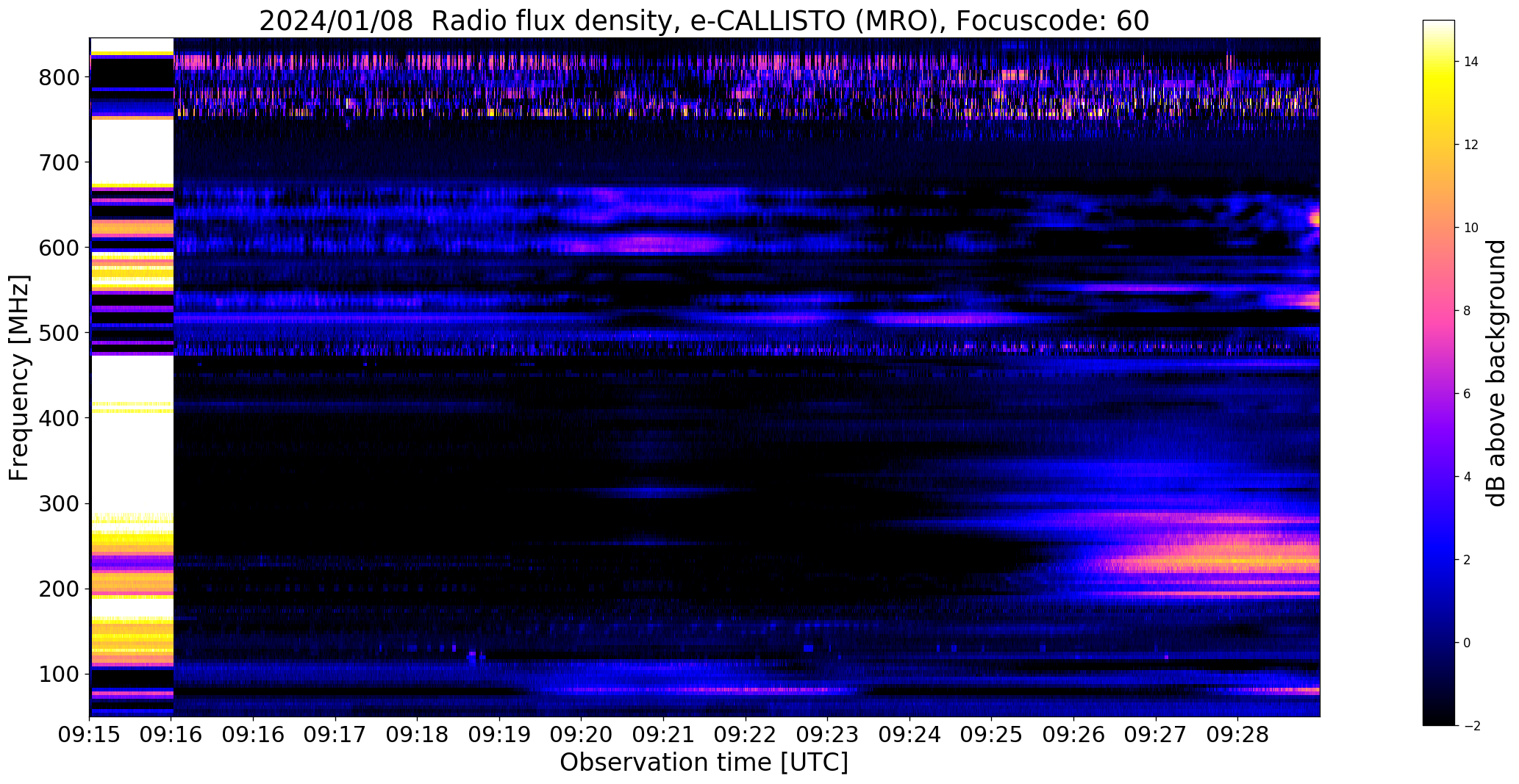Click the 09:19 time tick label
Screen dimensions: 1519x784
coord(499,734)
